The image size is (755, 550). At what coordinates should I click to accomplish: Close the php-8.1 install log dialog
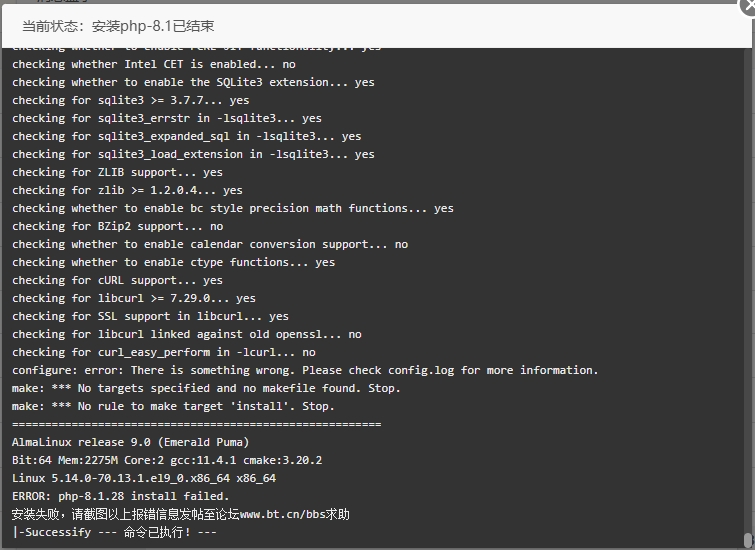[x=748, y=6]
